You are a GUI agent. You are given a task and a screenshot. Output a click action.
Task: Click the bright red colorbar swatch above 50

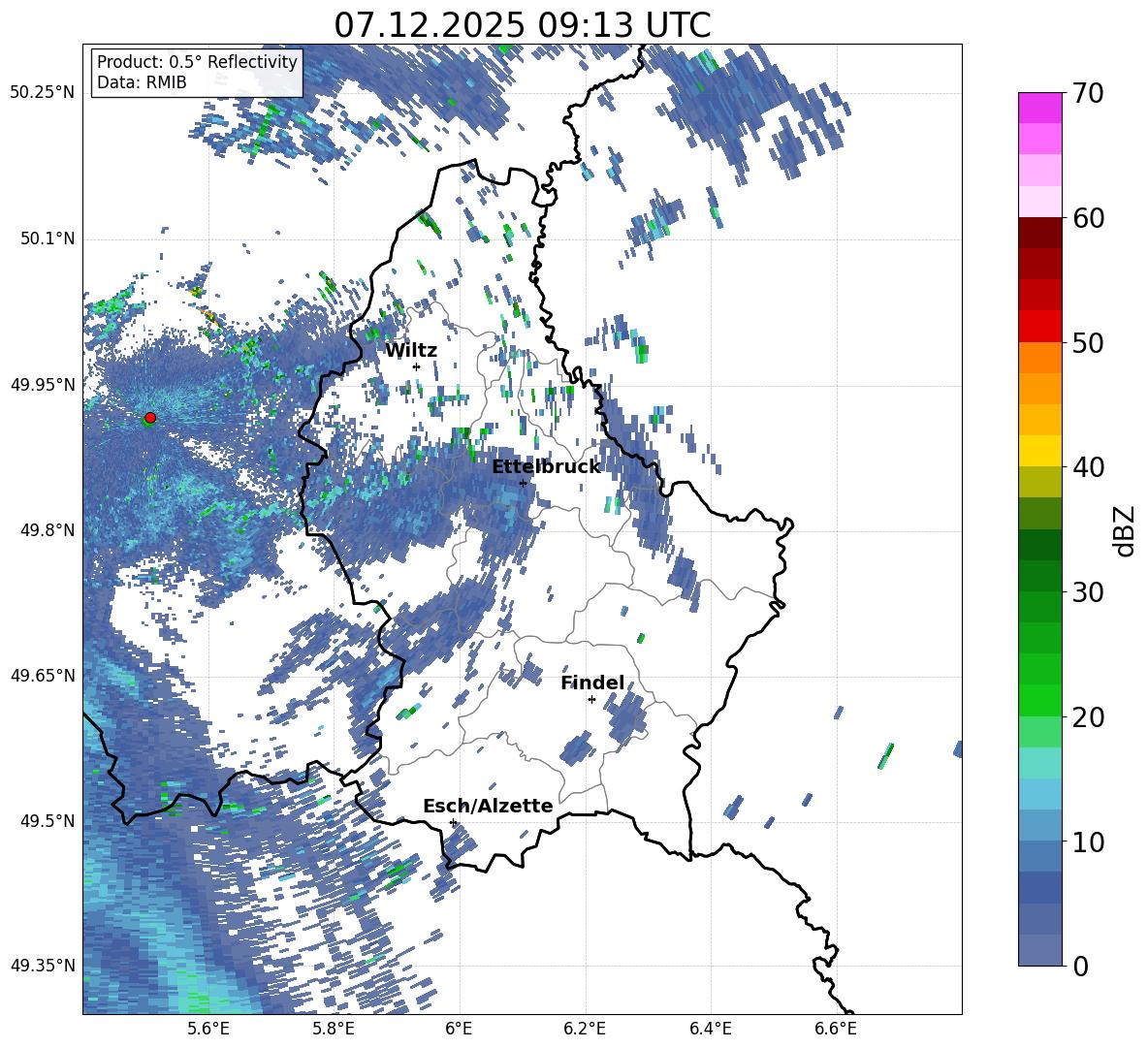coord(1039,326)
